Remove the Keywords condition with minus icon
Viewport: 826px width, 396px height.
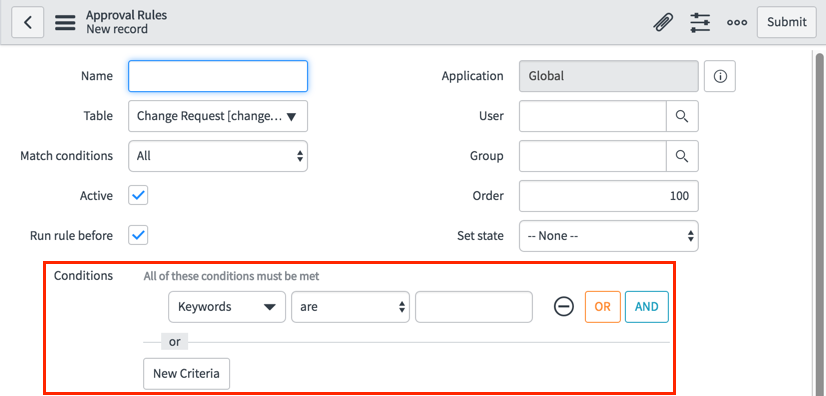coord(564,306)
